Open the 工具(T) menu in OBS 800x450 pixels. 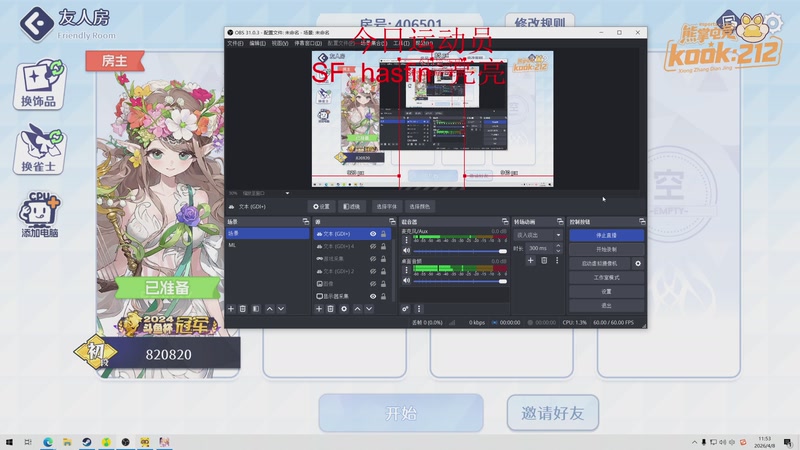pyautogui.click(x=401, y=43)
